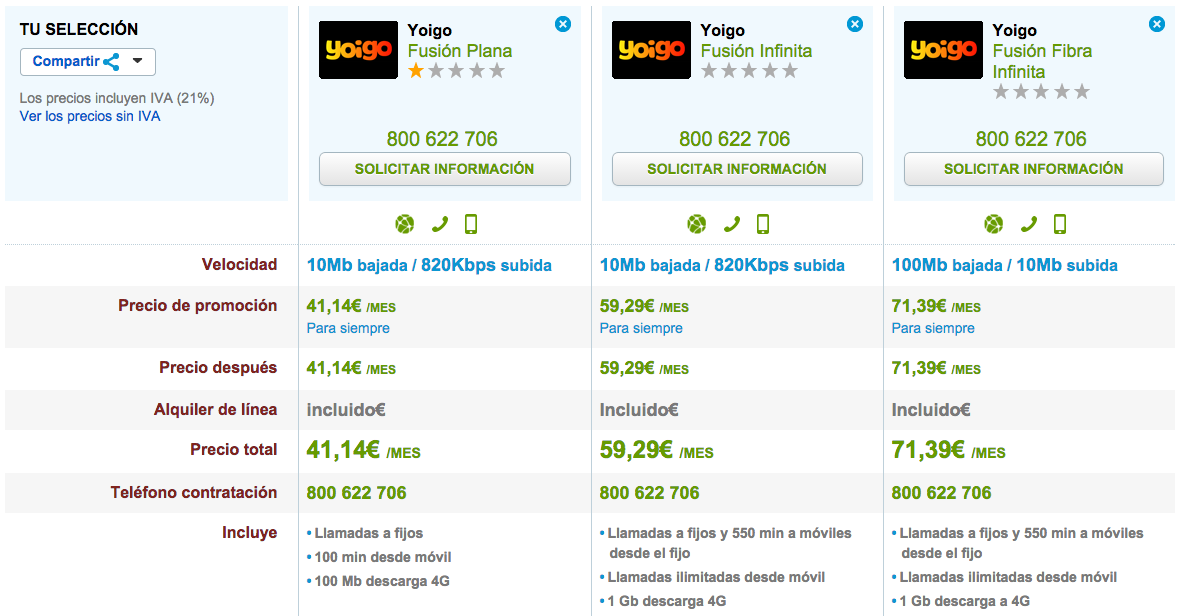Click the internet globe icon under Fusión Plana

point(405,224)
